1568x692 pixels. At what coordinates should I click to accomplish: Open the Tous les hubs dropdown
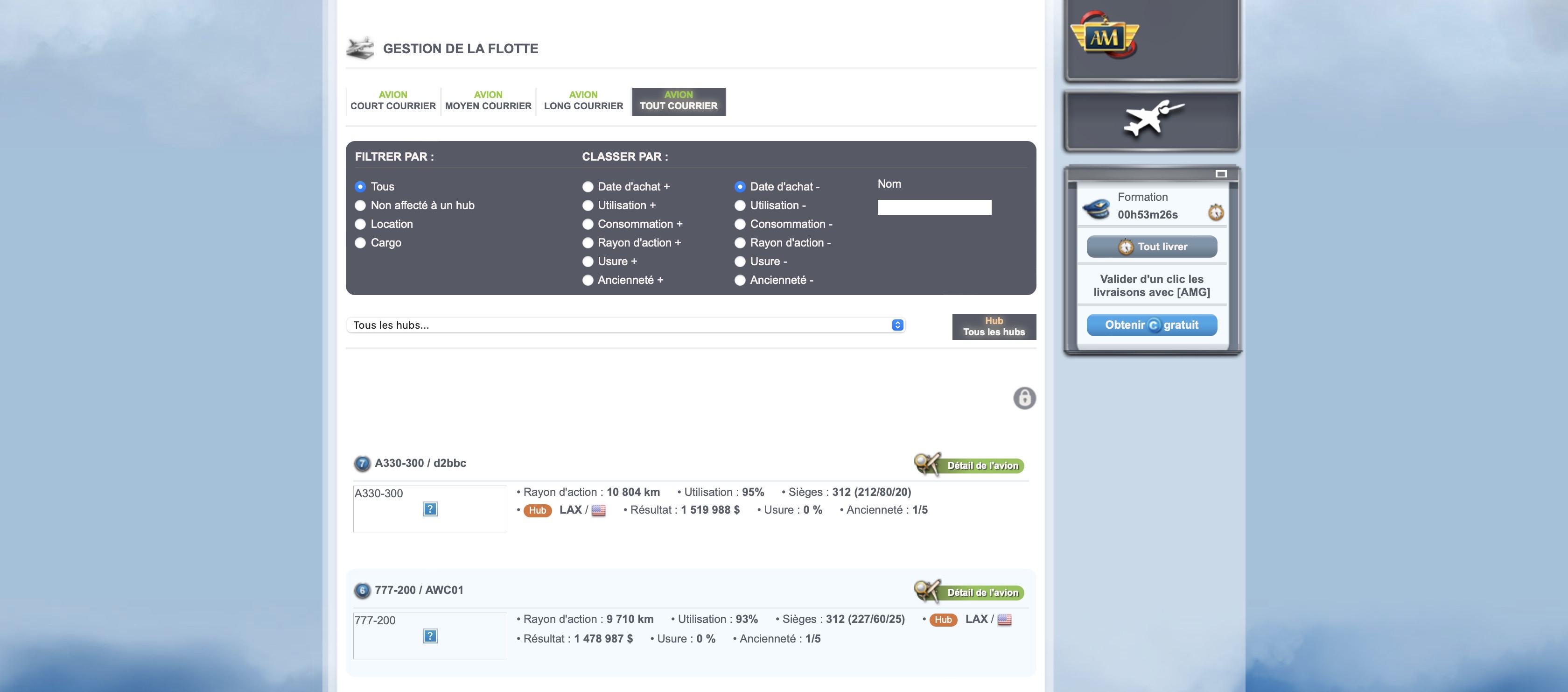pyautogui.click(x=625, y=325)
